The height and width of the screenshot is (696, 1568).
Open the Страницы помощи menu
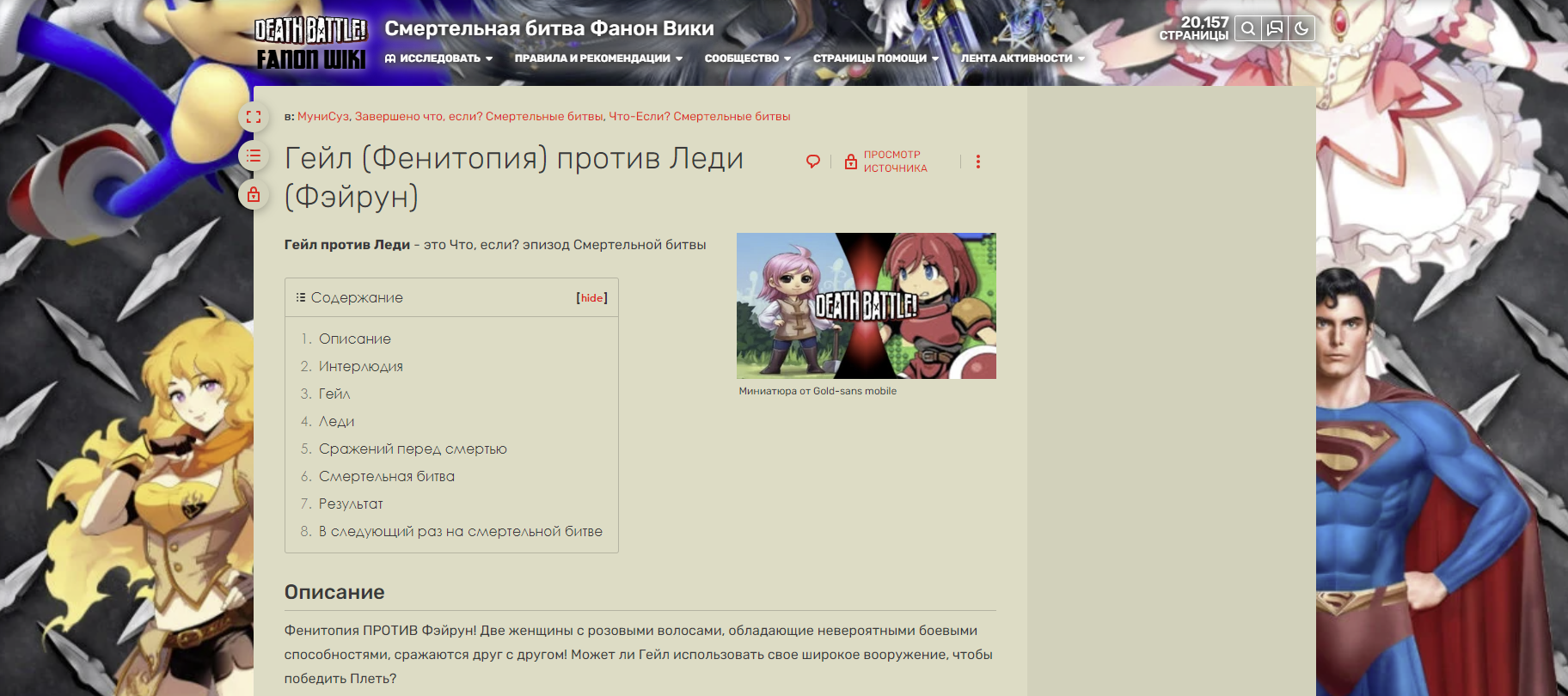[875, 58]
